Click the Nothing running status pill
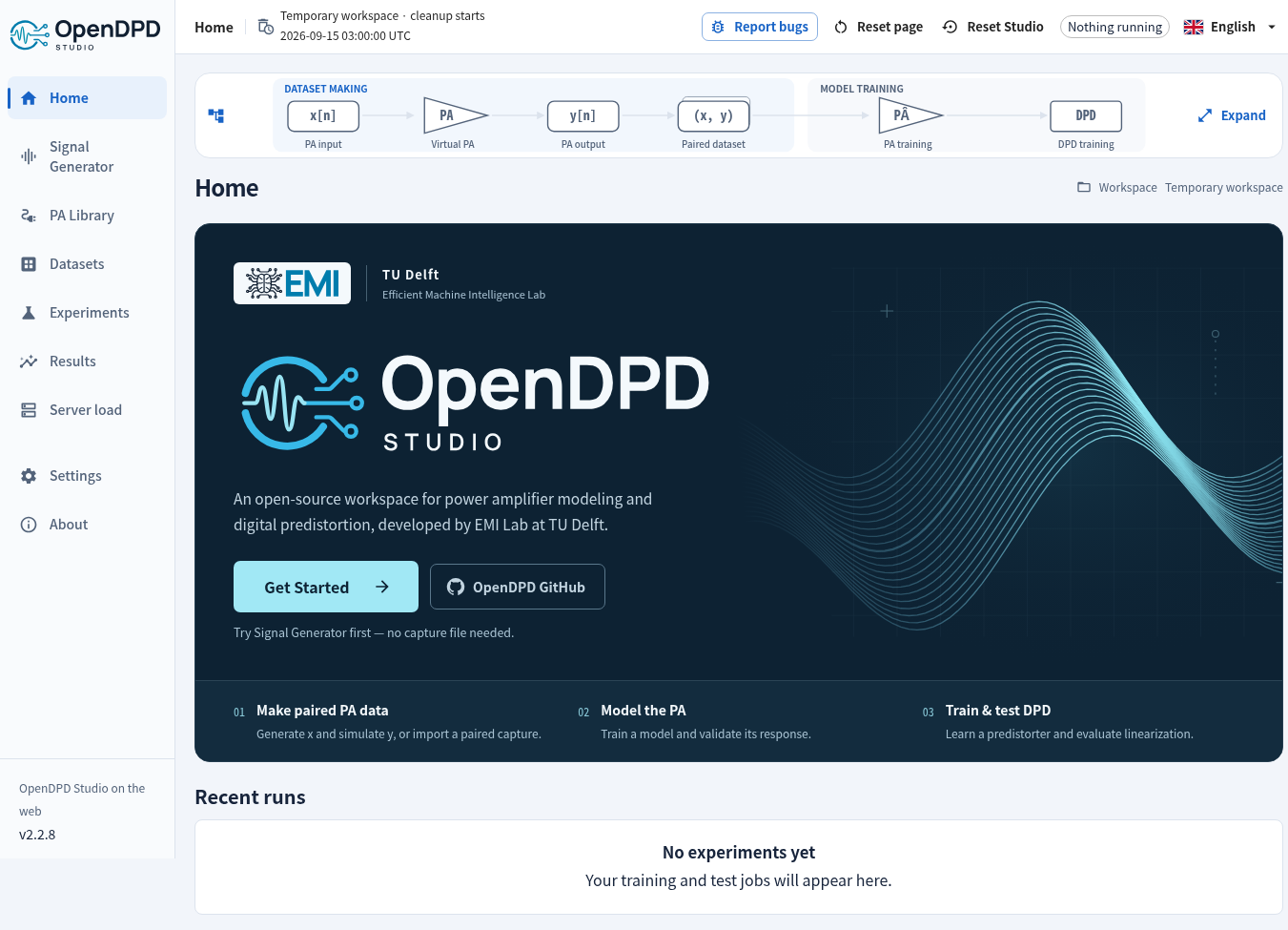 (1114, 27)
